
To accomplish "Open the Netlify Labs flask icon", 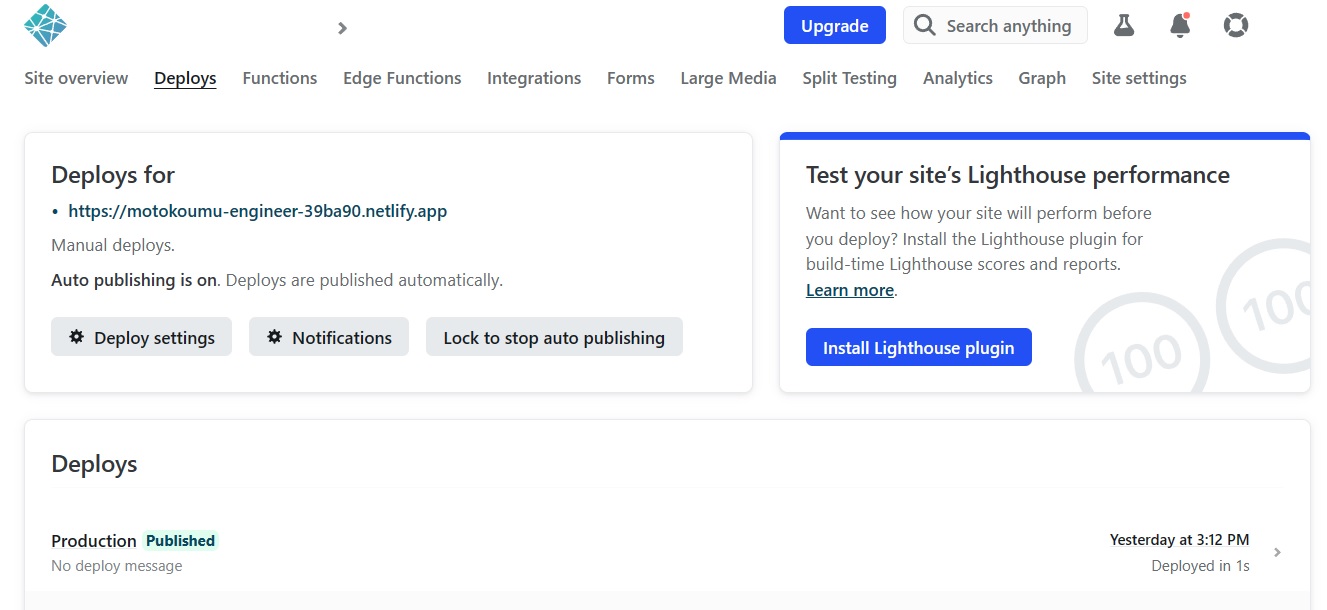I will (x=1124, y=26).
